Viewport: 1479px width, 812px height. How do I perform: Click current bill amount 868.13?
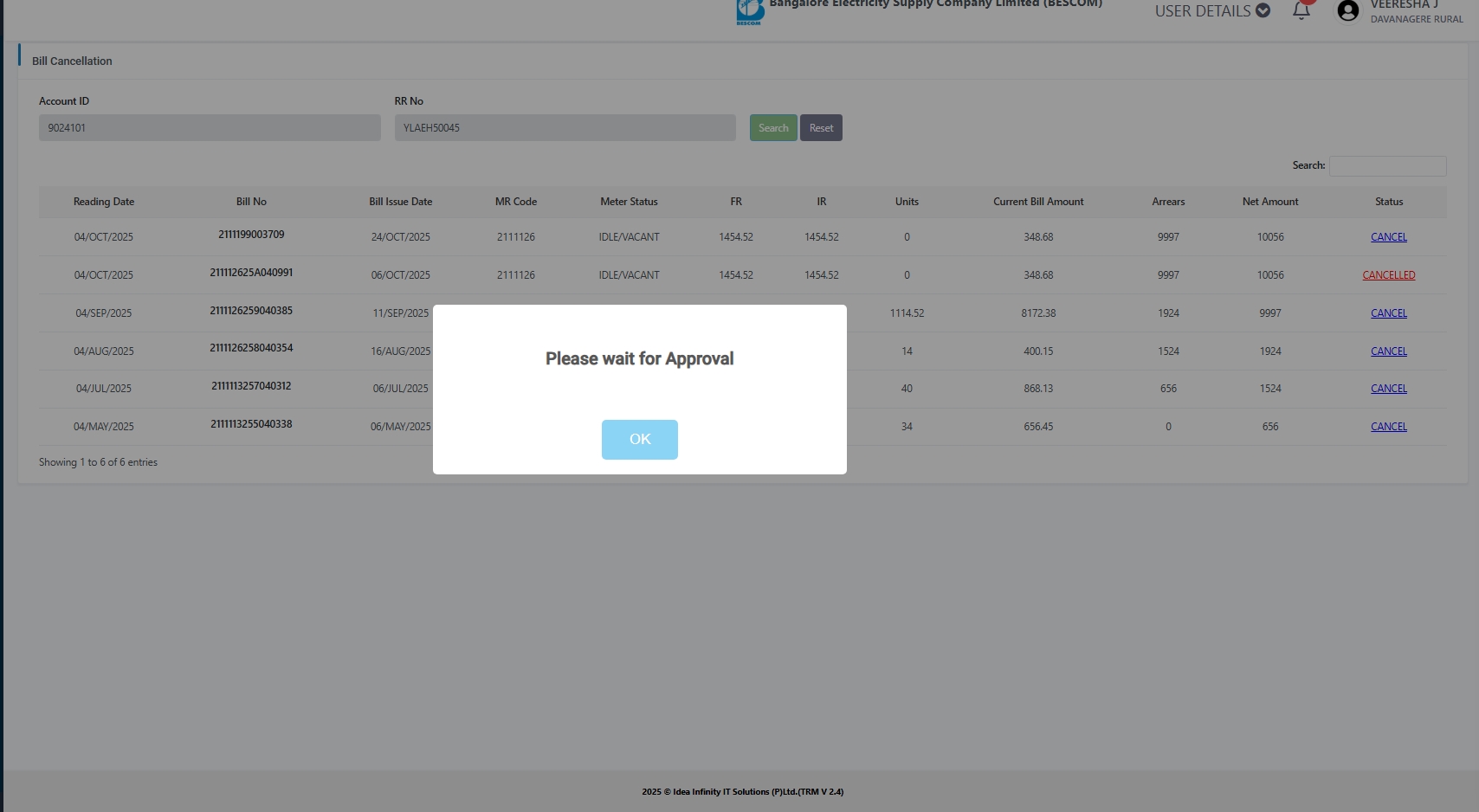1038,389
